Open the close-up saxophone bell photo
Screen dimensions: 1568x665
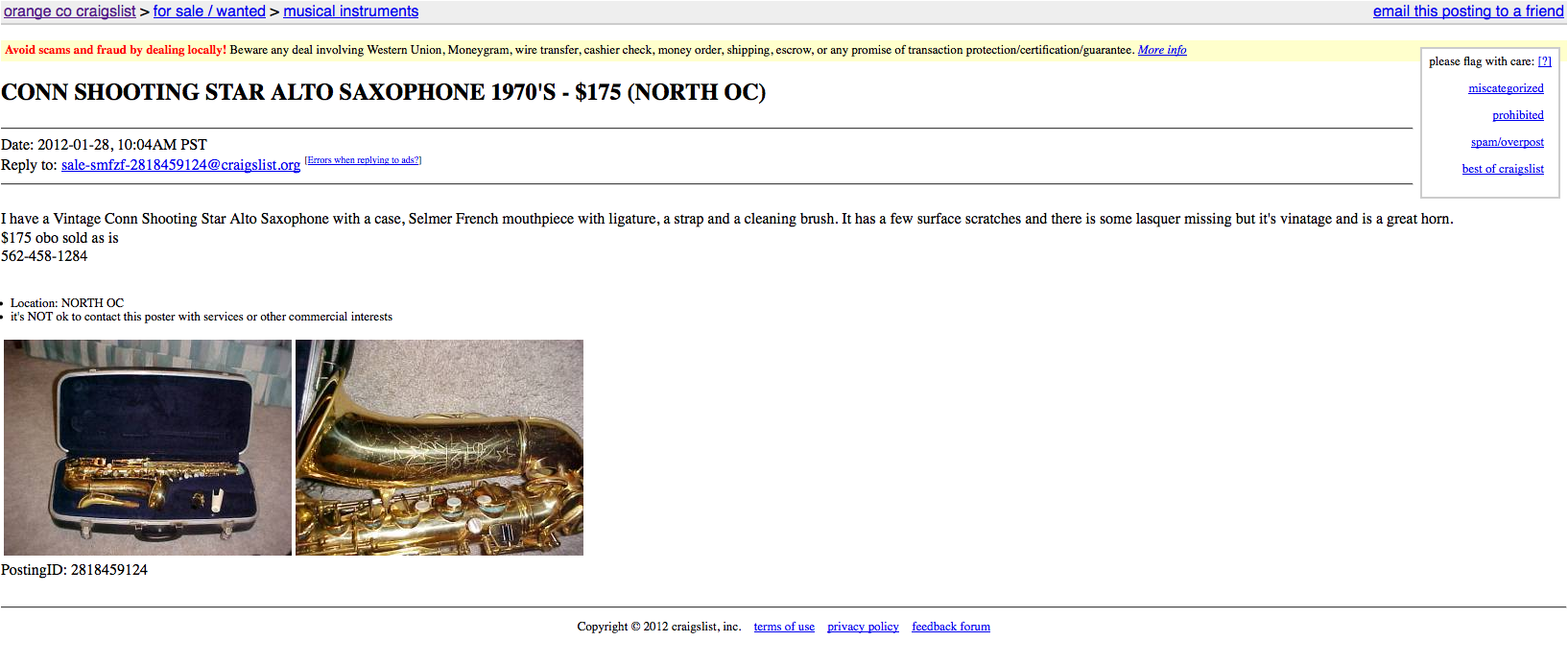click(440, 447)
